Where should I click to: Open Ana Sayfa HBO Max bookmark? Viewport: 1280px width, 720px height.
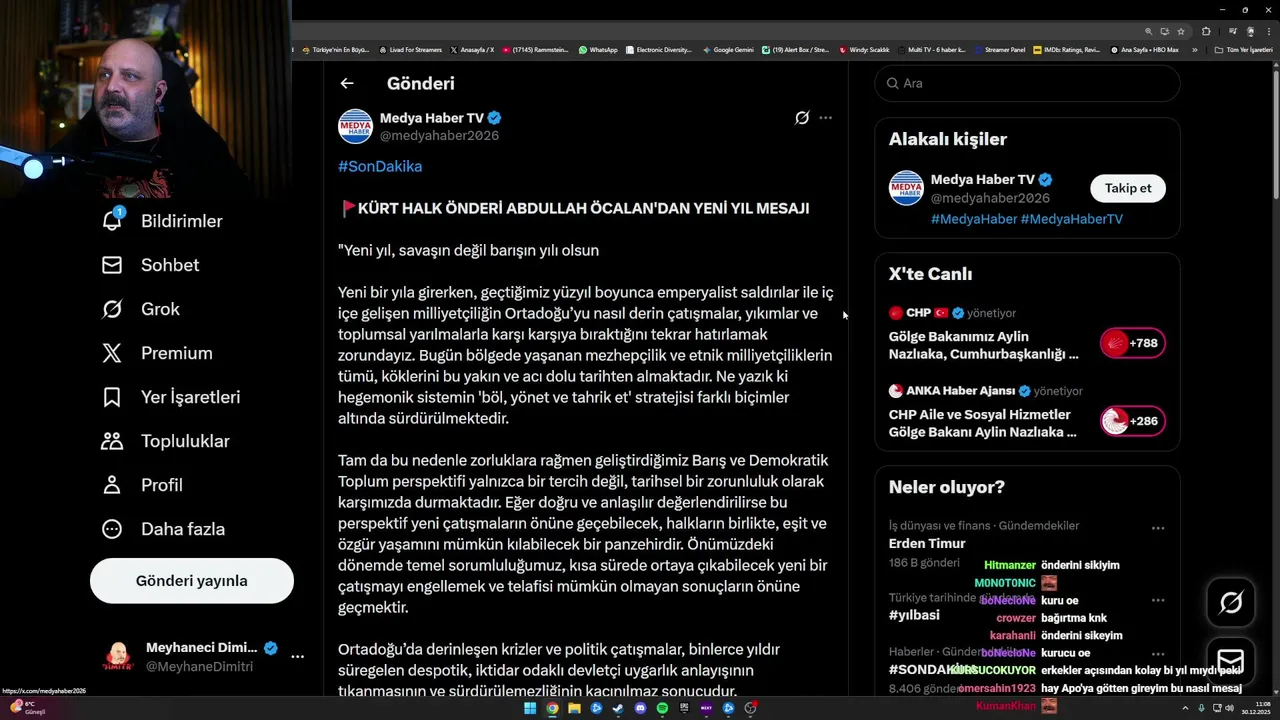click(x=1143, y=50)
